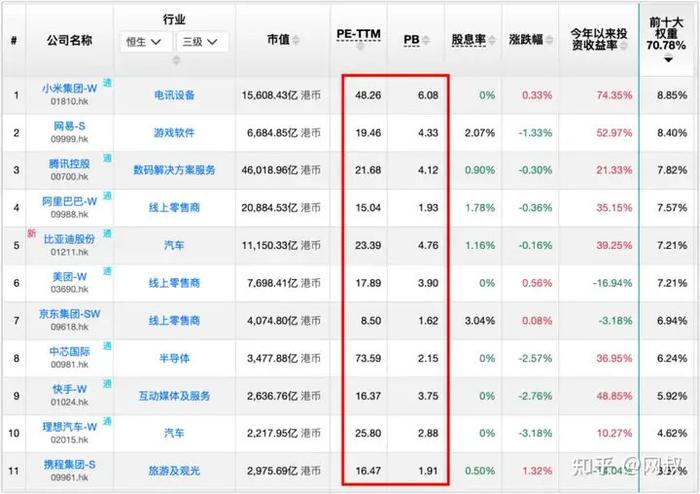Sort table by PB column
This screenshot has width=700, height=494.
(x=426, y=40)
